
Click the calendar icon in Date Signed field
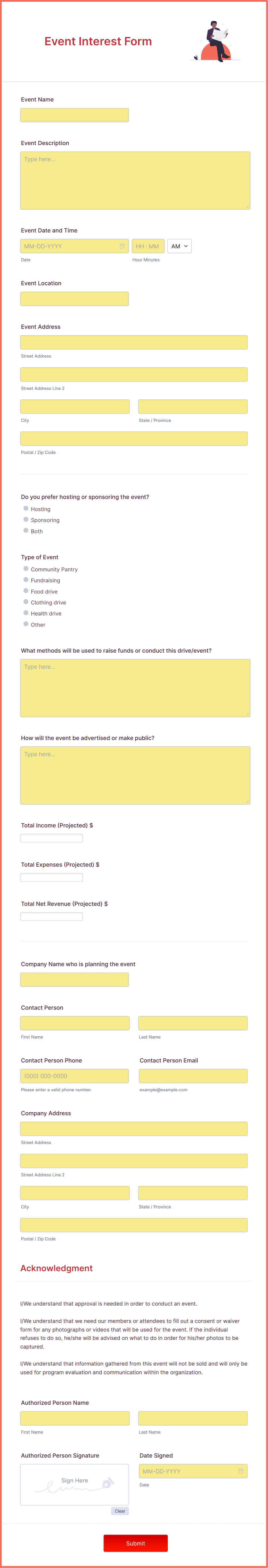coord(241,1471)
